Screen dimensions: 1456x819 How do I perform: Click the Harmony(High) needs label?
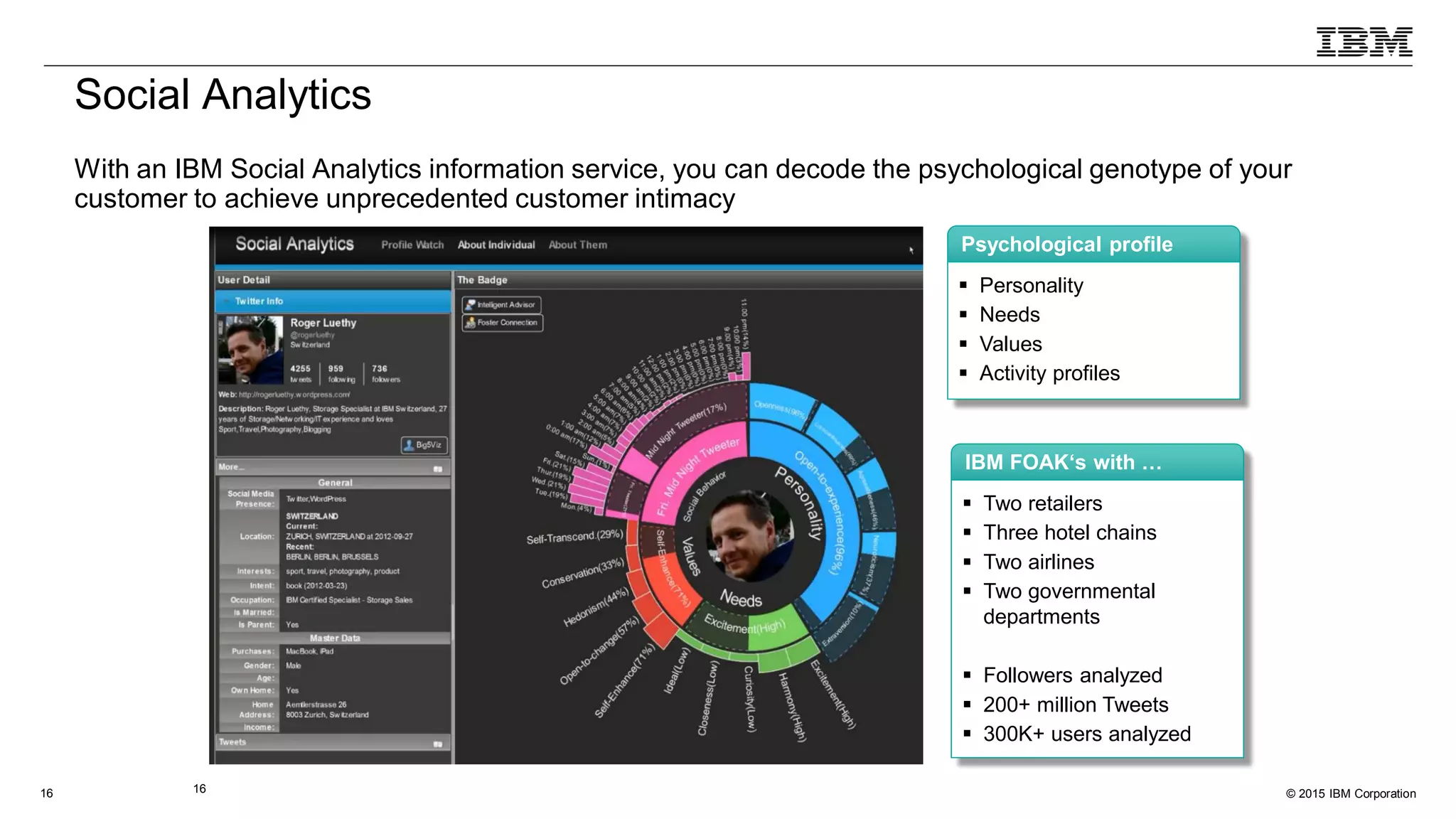pyautogui.click(x=792, y=707)
